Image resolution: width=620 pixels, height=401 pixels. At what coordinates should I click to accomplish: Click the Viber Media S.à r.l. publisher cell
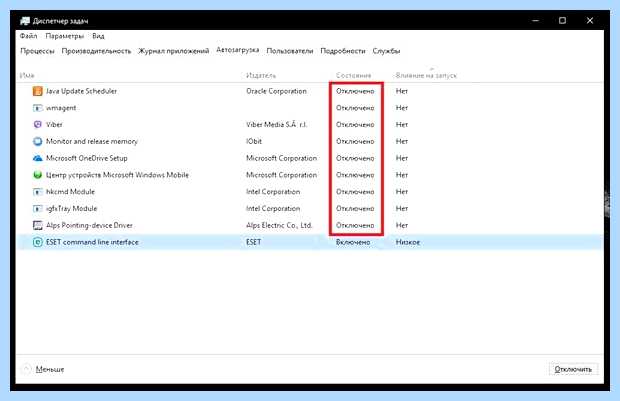276,125
